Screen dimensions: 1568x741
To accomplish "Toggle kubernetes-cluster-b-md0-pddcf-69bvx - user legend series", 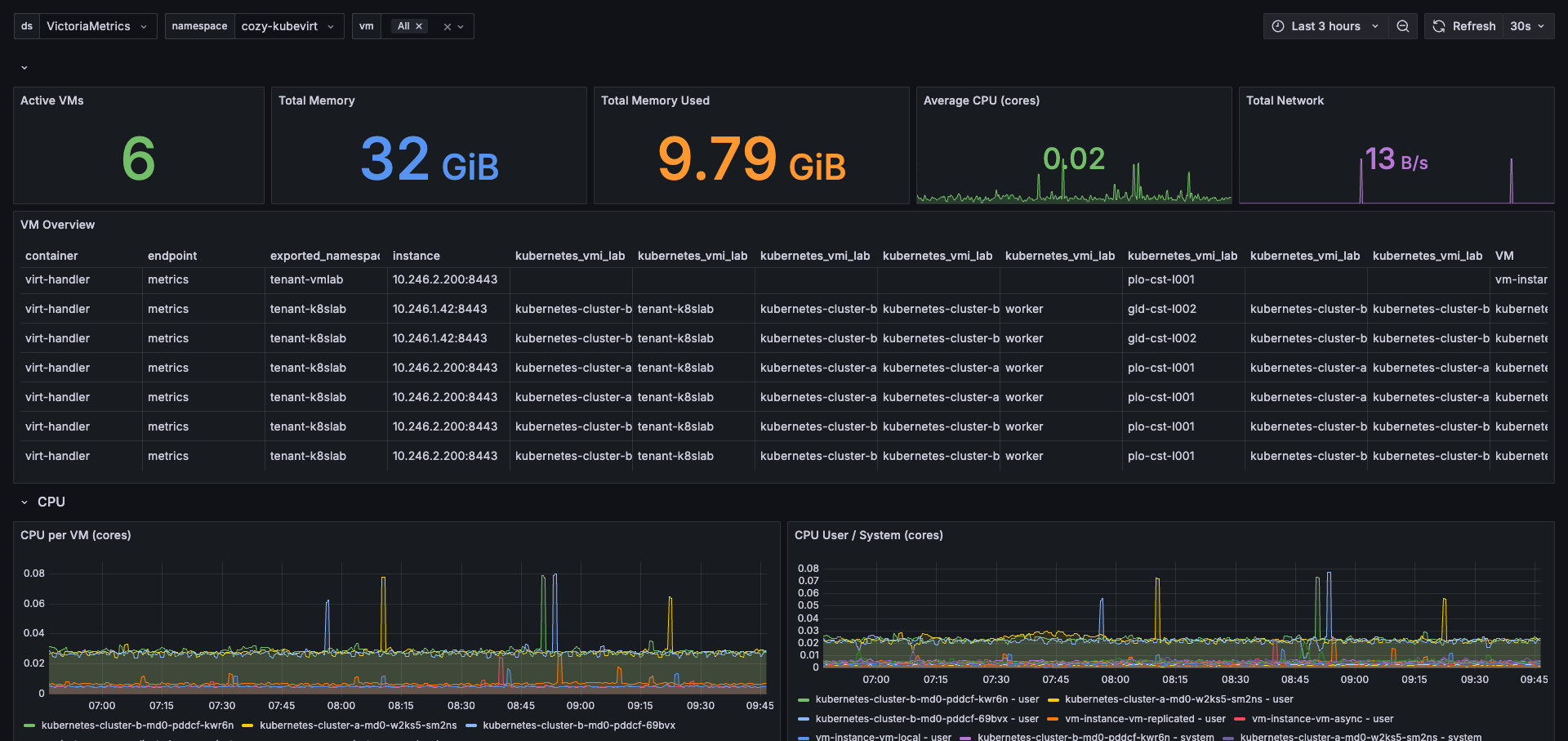I will click(927, 719).
